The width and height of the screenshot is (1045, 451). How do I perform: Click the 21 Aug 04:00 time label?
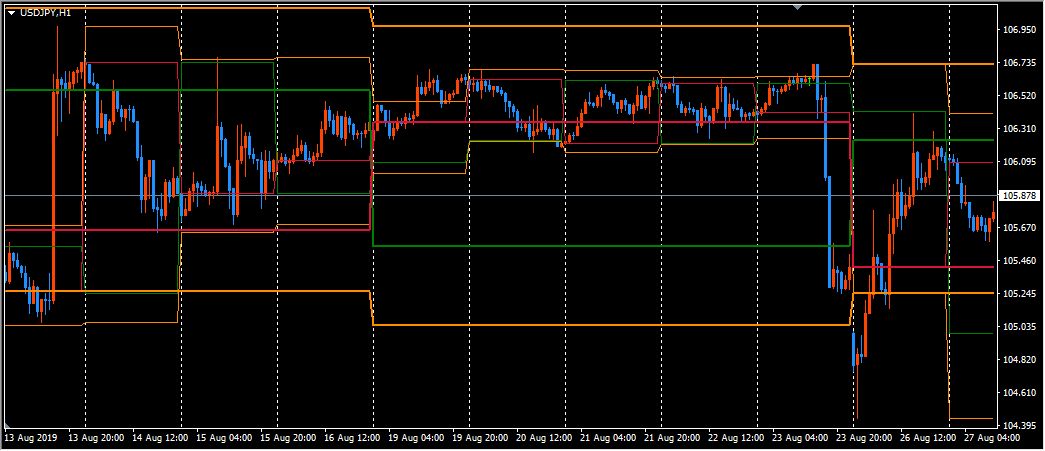click(607, 438)
